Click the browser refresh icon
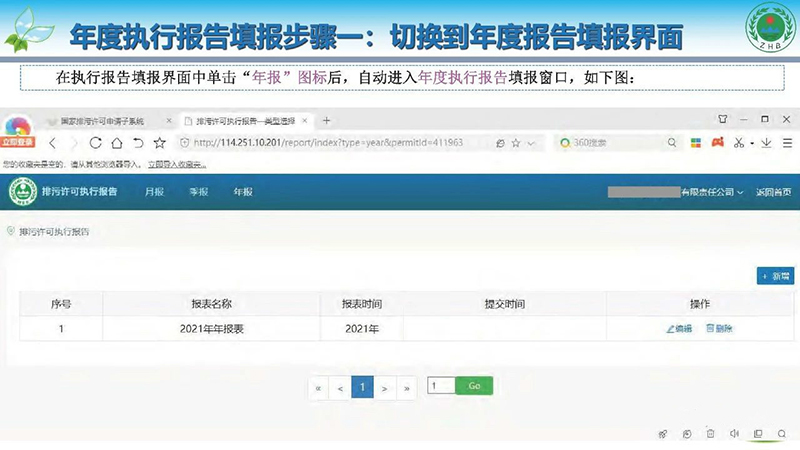The width and height of the screenshot is (800, 450). tap(96, 143)
